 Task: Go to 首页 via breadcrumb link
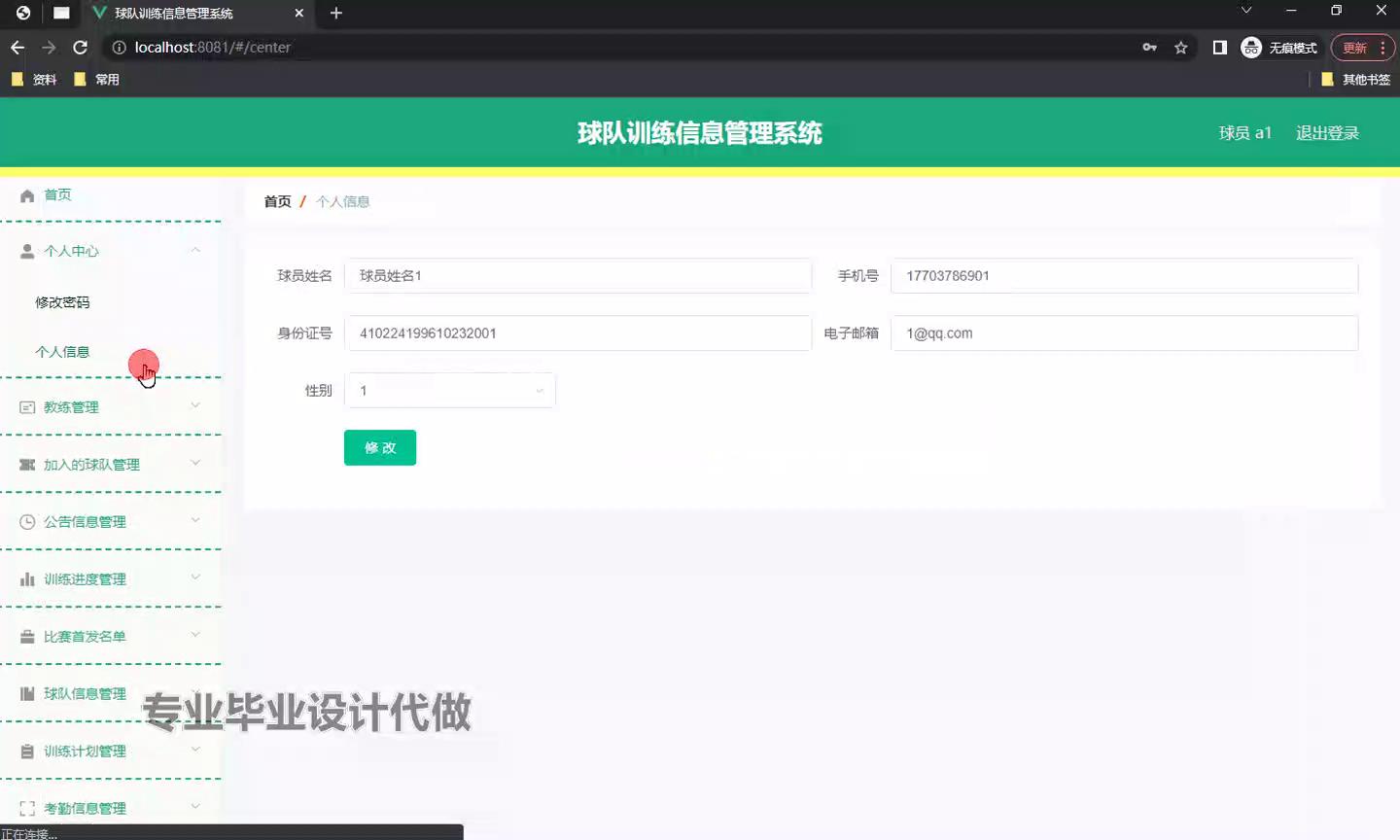(x=277, y=202)
